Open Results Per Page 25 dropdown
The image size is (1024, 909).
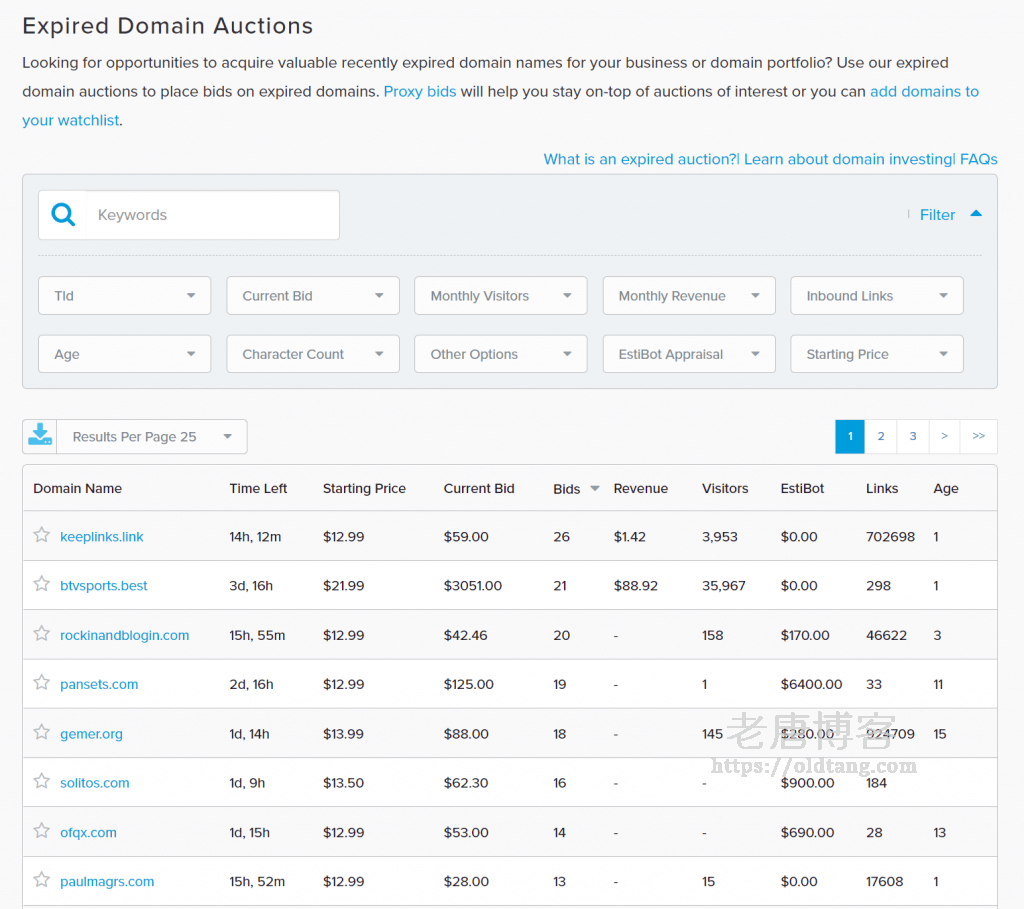click(151, 437)
